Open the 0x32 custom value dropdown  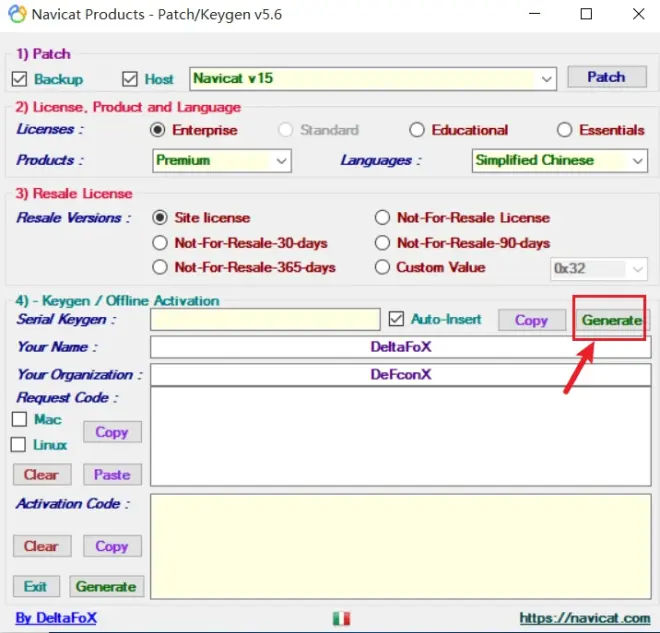(599, 269)
